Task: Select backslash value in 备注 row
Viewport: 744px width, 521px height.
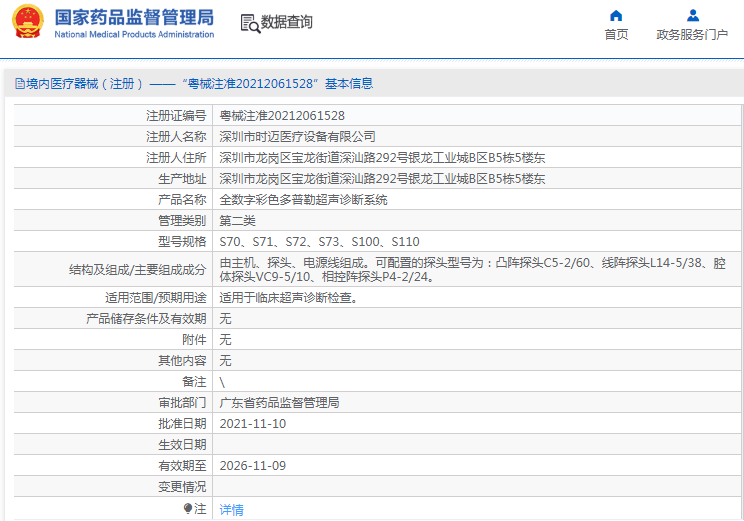Action: (x=222, y=382)
